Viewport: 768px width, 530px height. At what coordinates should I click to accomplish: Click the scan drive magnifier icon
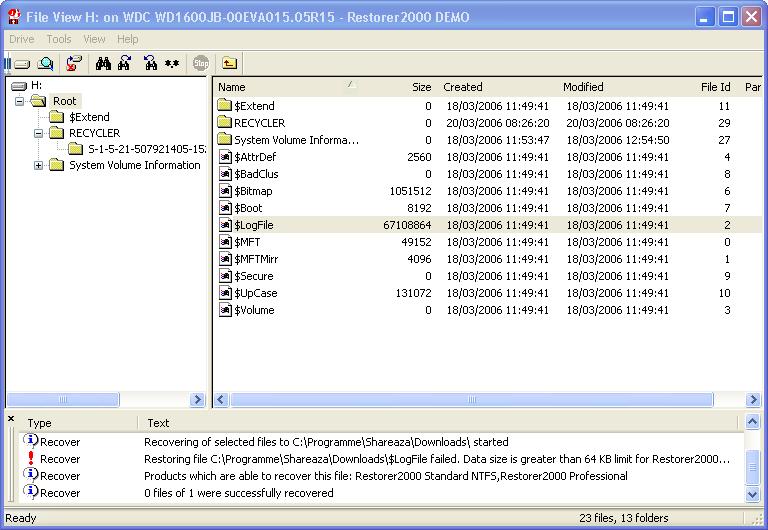click(x=46, y=63)
